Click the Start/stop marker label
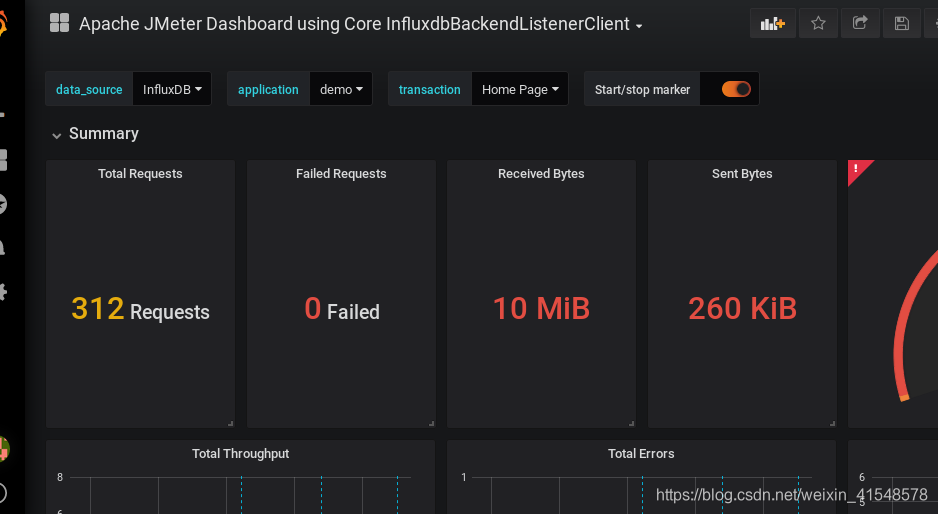This screenshot has width=938, height=514. [642, 89]
